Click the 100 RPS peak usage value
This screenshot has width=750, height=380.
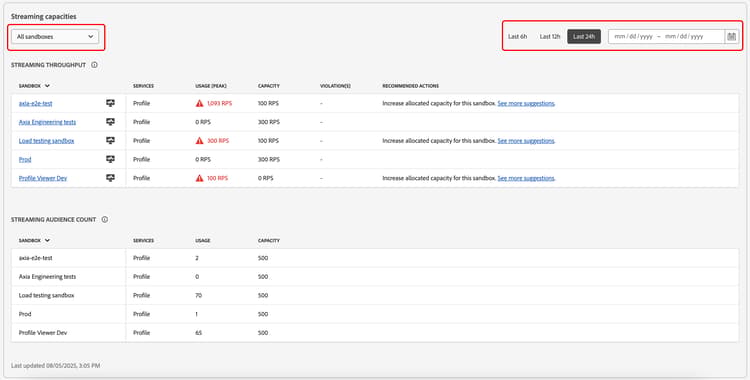tap(218, 178)
